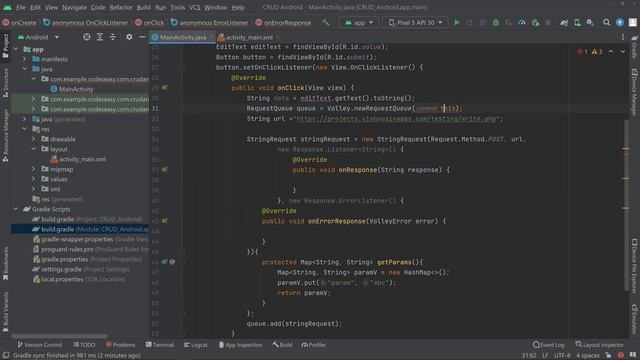Click the editor vertical scrollbar
Viewport: 640px width, 360px height.
click(626, 204)
